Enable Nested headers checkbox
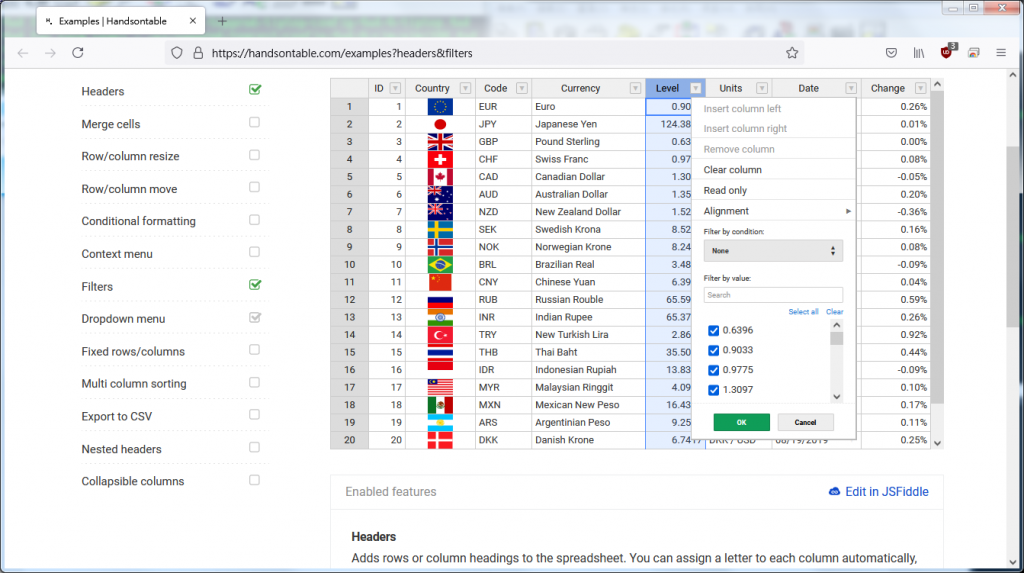The image size is (1024, 573). click(x=255, y=448)
